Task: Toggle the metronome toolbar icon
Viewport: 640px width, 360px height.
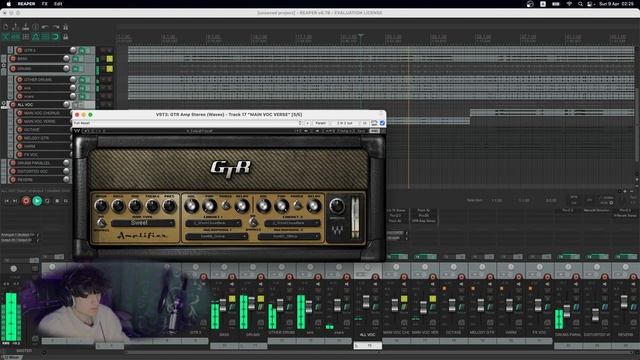Action: tap(65, 27)
